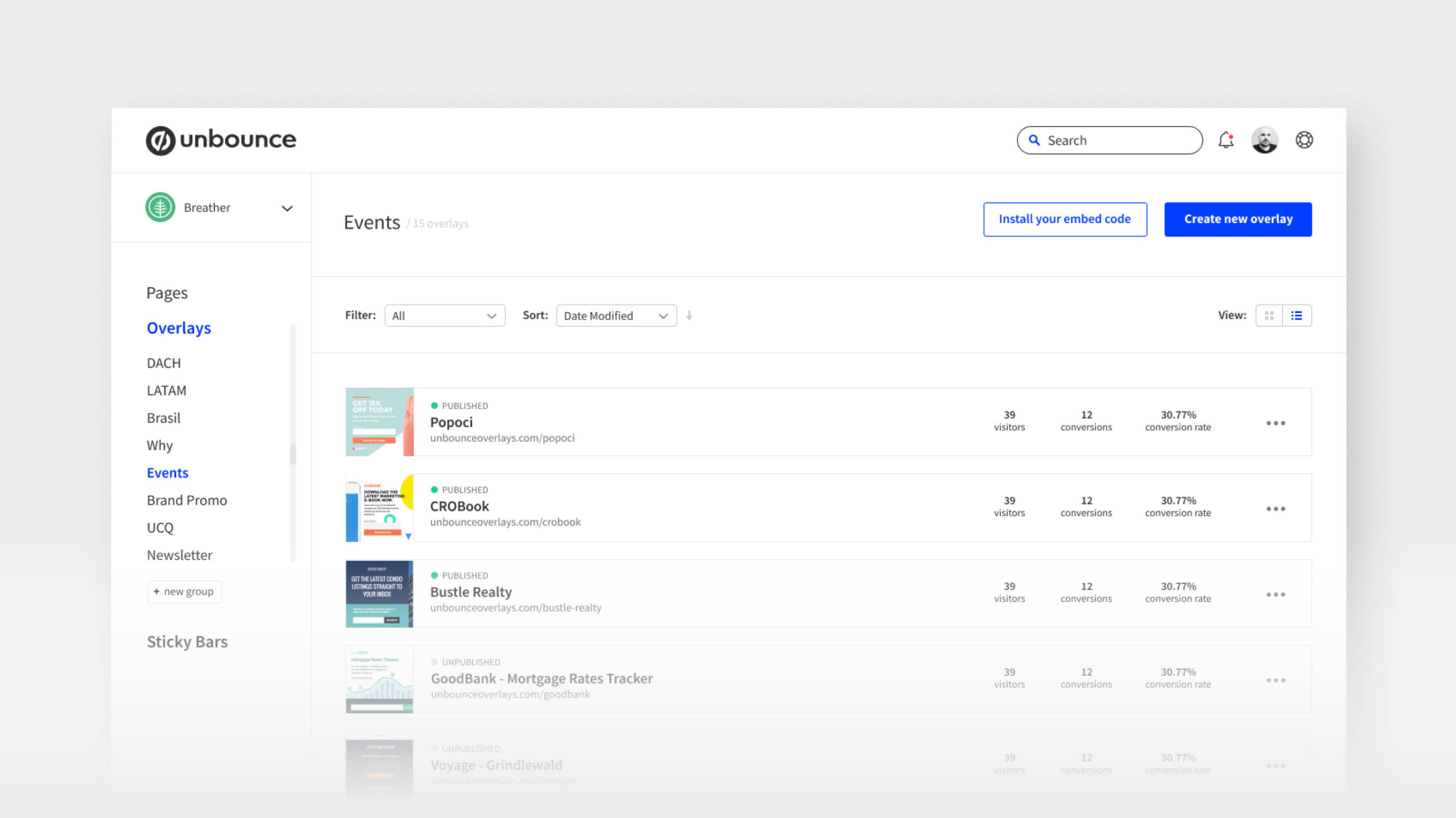Open the Filter All dropdown
Viewport: 1456px width, 818px height.
pos(445,315)
